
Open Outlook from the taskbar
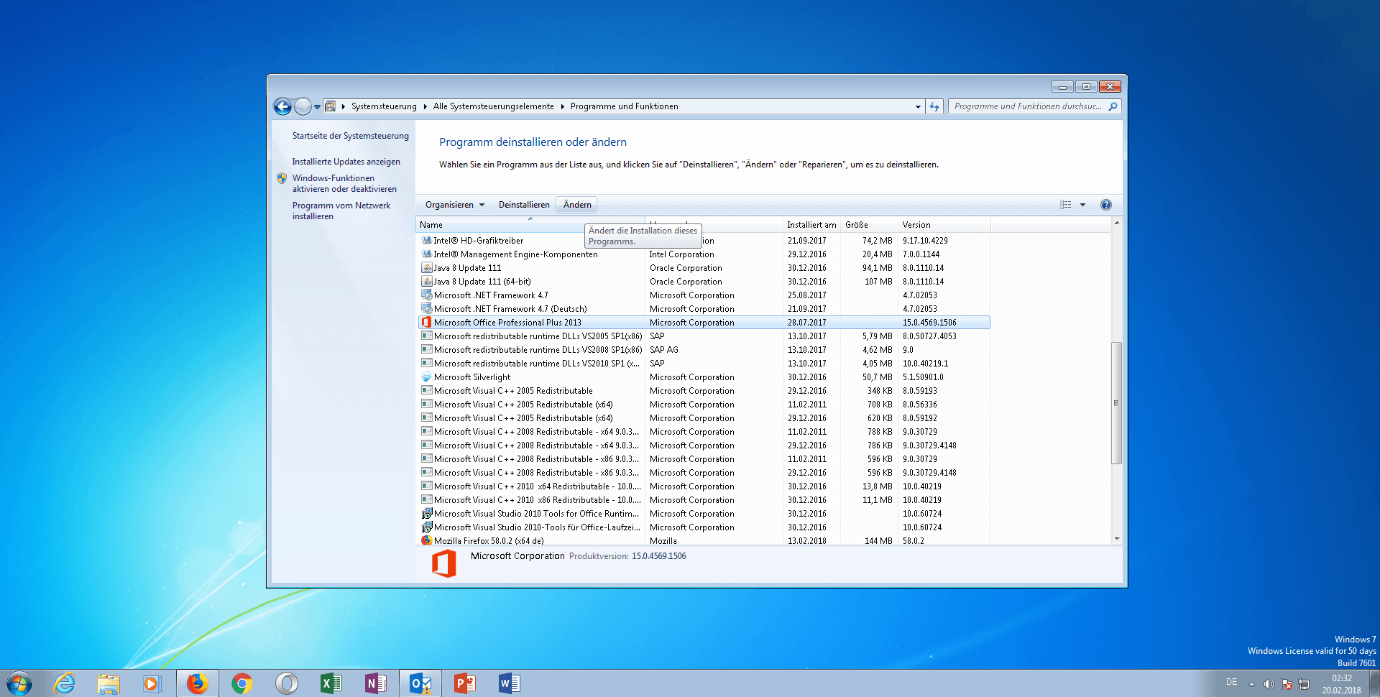[420, 684]
